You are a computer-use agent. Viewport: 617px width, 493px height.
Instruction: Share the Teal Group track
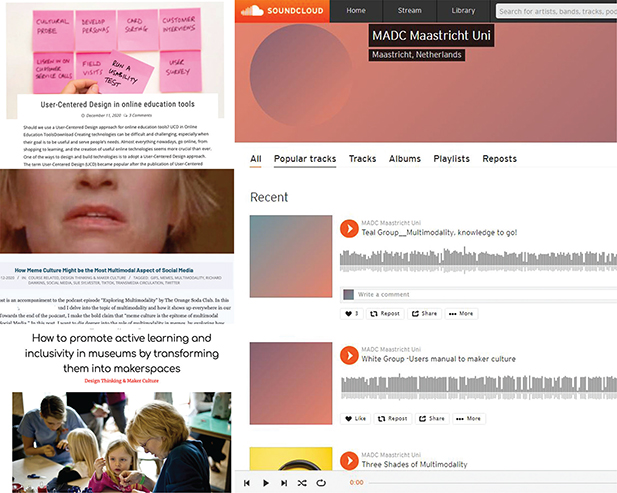pos(424,314)
